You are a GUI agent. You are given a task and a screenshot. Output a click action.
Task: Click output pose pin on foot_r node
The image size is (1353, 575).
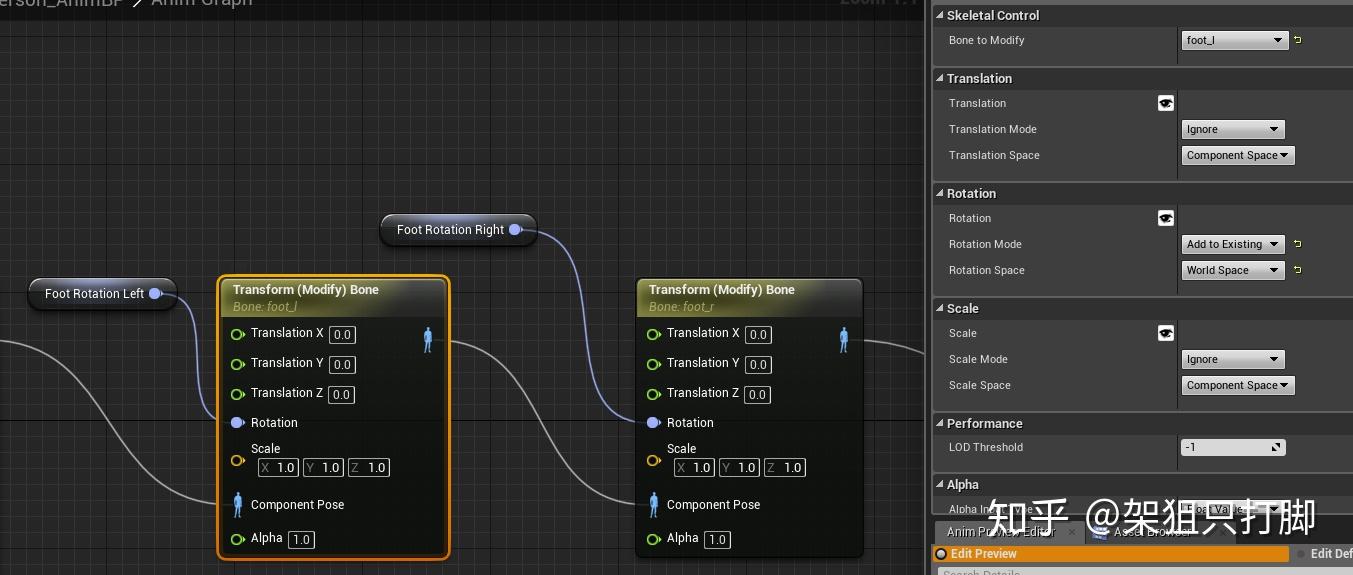(x=844, y=340)
